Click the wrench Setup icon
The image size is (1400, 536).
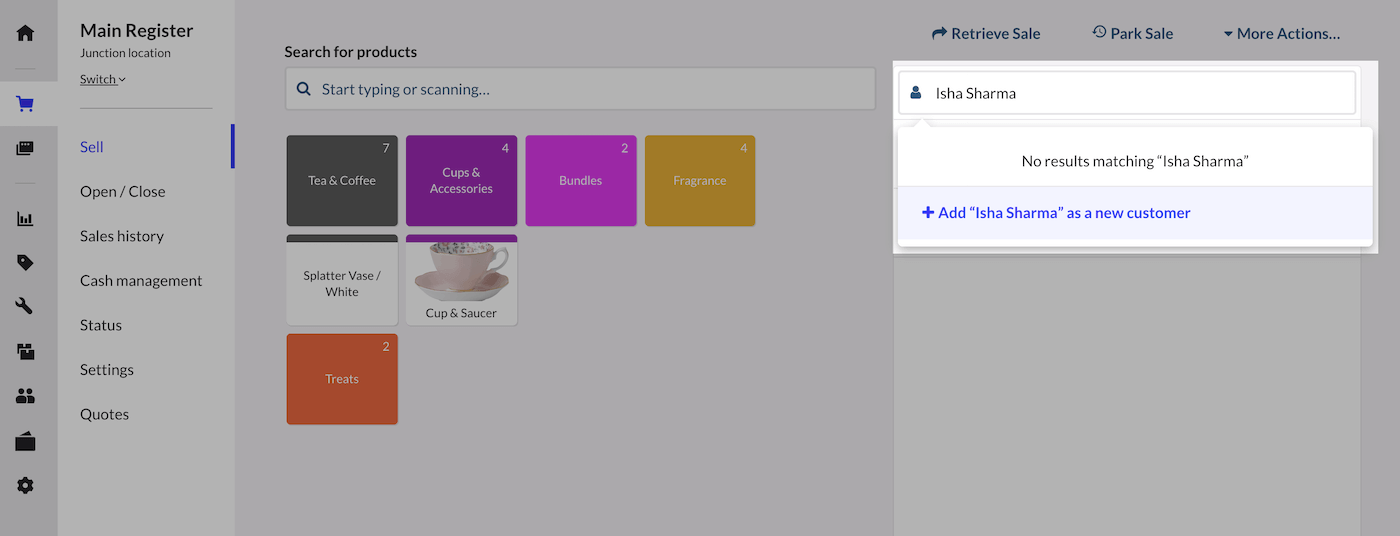(25, 306)
